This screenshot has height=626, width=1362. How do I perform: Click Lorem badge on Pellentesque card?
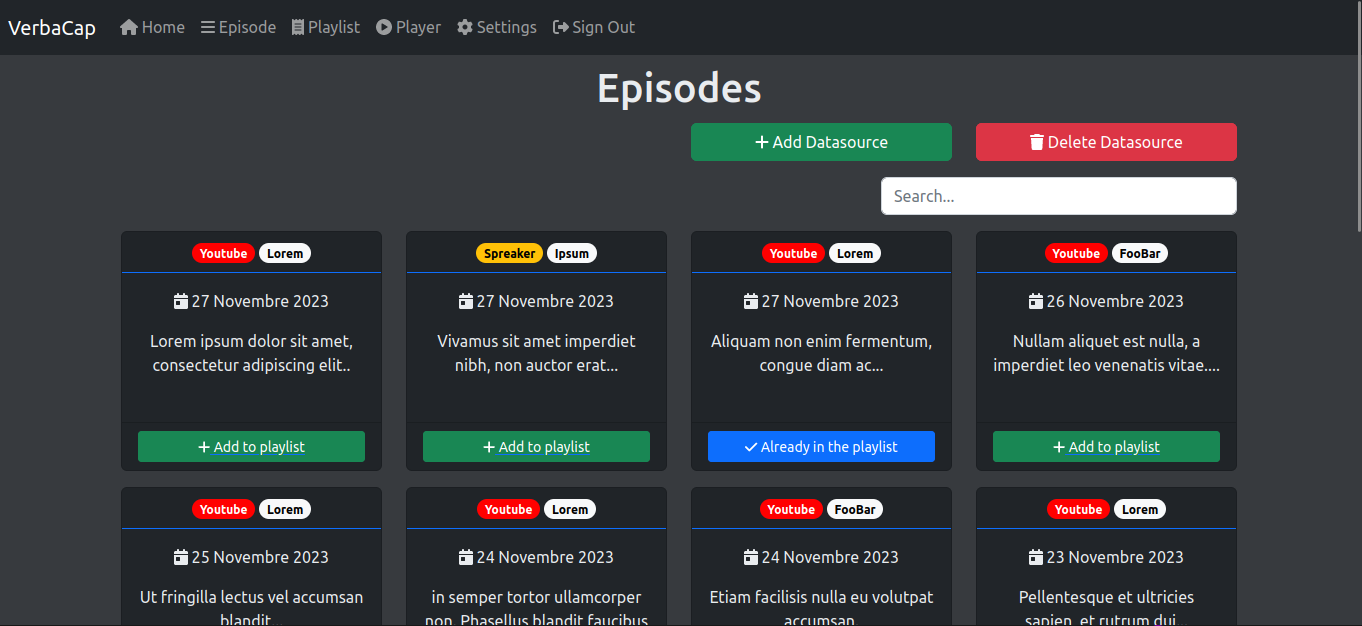[1140, 509]
